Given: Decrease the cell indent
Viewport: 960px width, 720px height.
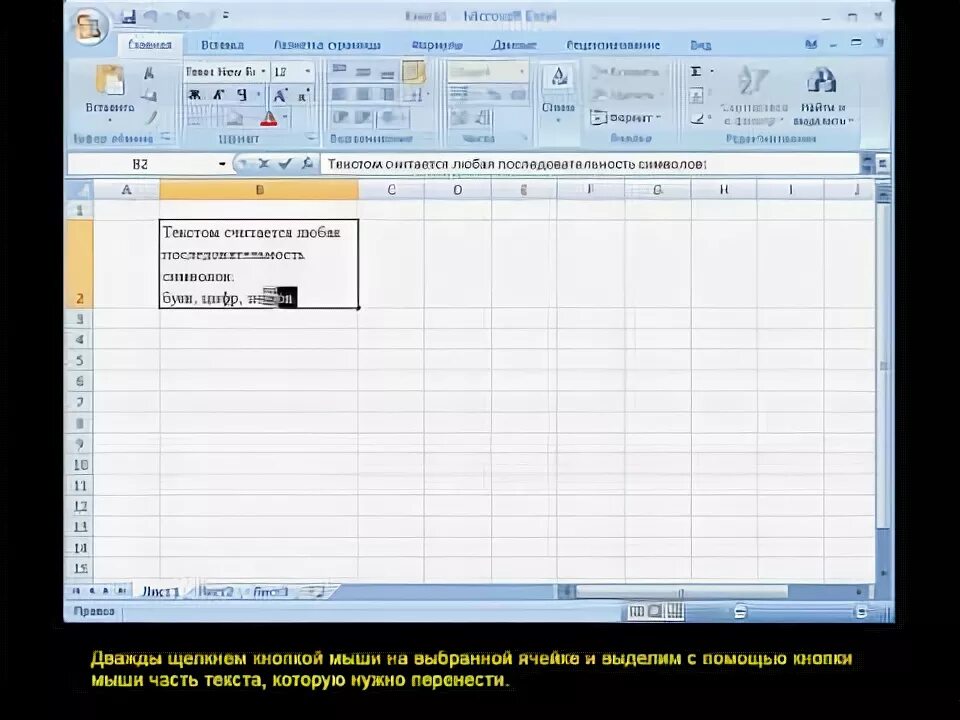Looking at the screenshot, I should click(340, 117).
